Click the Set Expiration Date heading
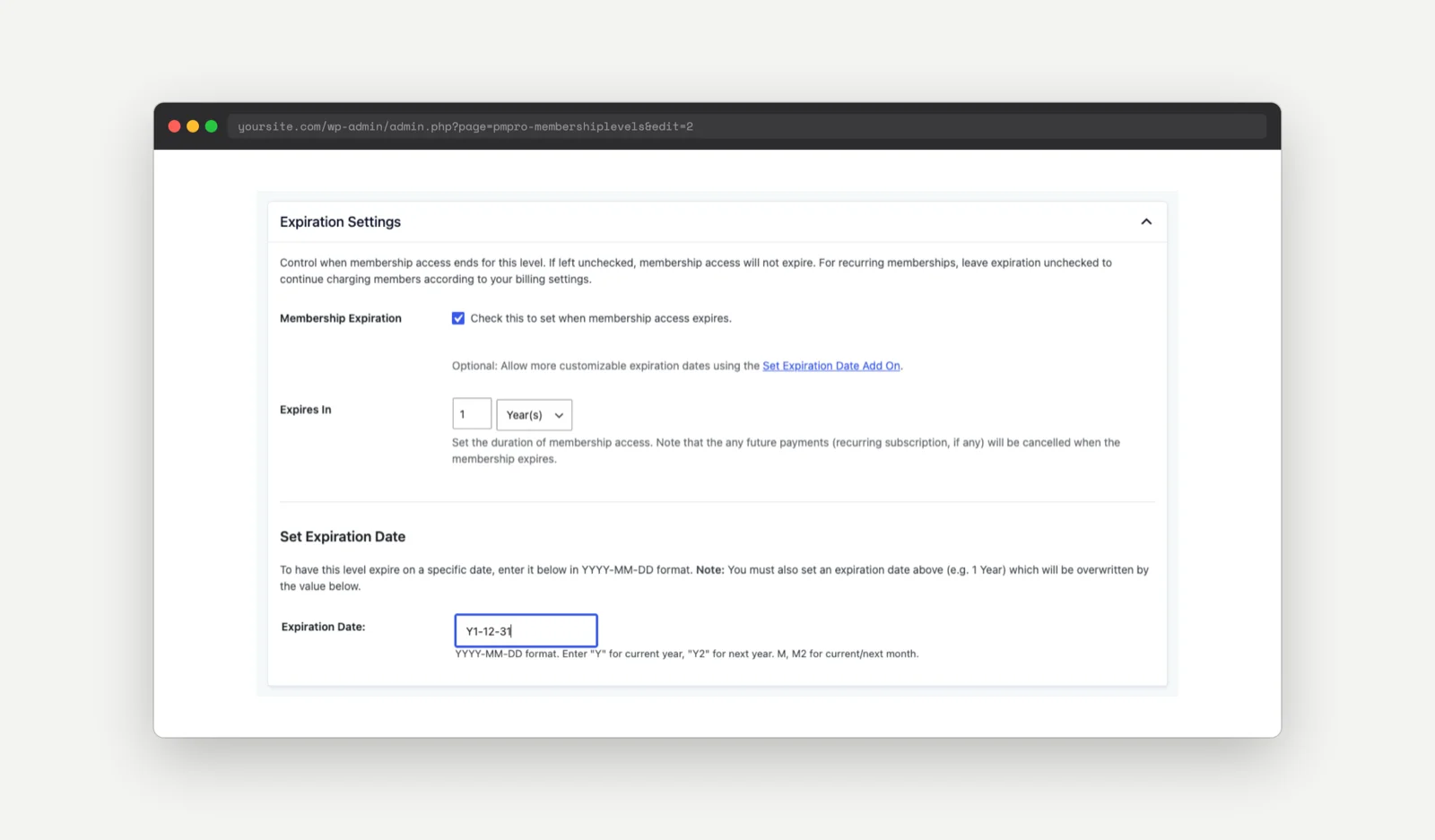Image resolution: width=1435 pixels, height=840 pixels. (343, 536)
